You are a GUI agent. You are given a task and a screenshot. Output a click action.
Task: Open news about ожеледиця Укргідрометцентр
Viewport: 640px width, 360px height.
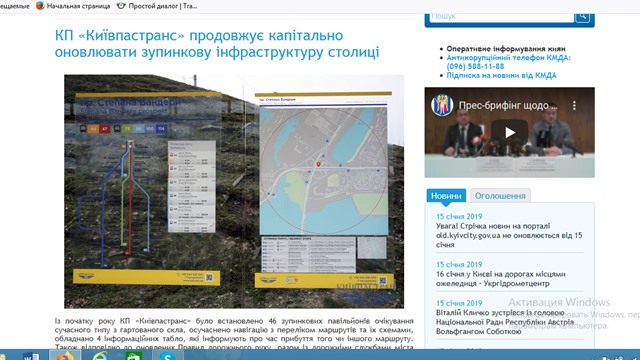pyautogui.click(x=500, y=279)
